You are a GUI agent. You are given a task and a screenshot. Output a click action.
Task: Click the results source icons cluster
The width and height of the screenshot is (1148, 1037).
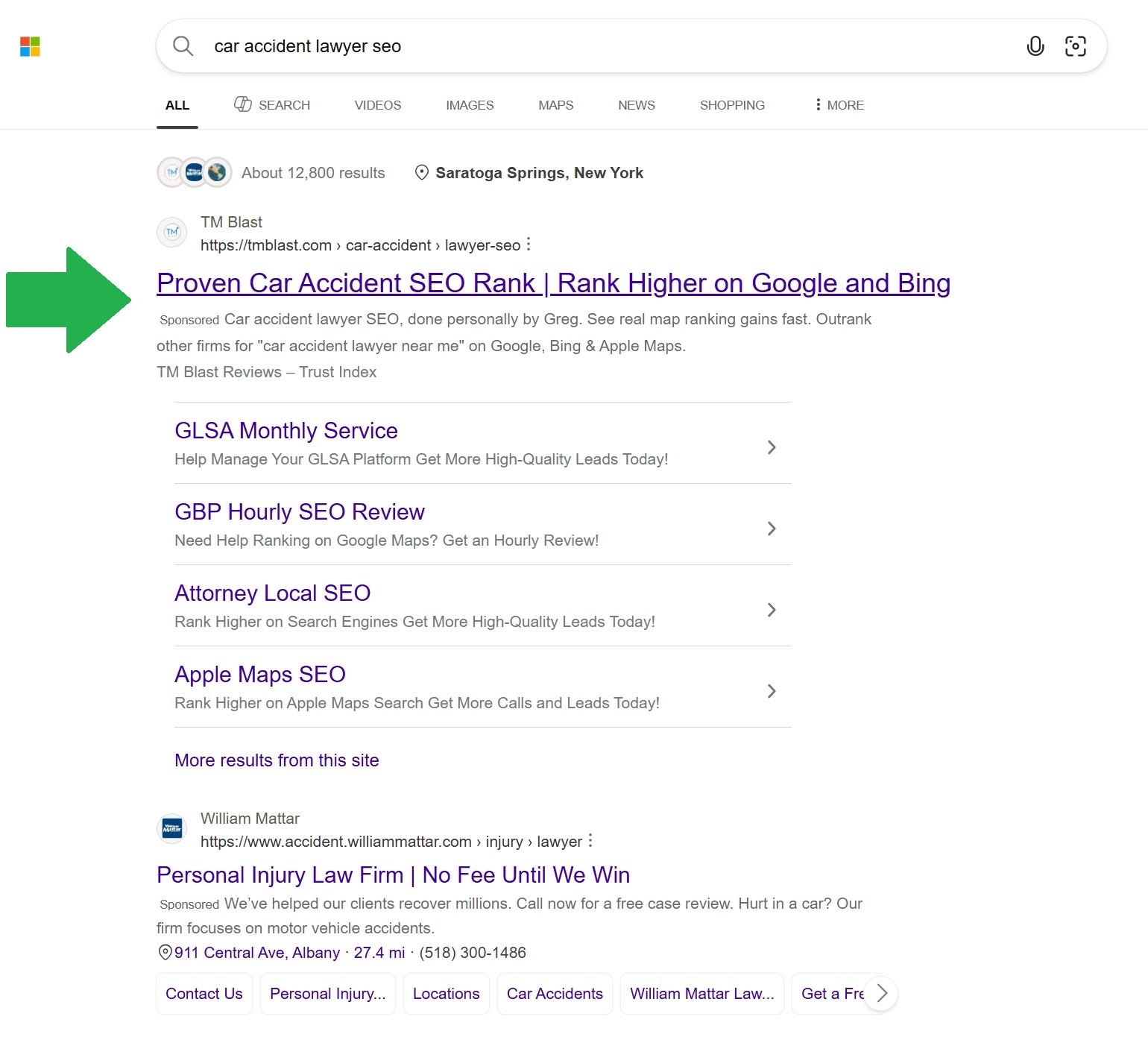(x=195, y=173)
